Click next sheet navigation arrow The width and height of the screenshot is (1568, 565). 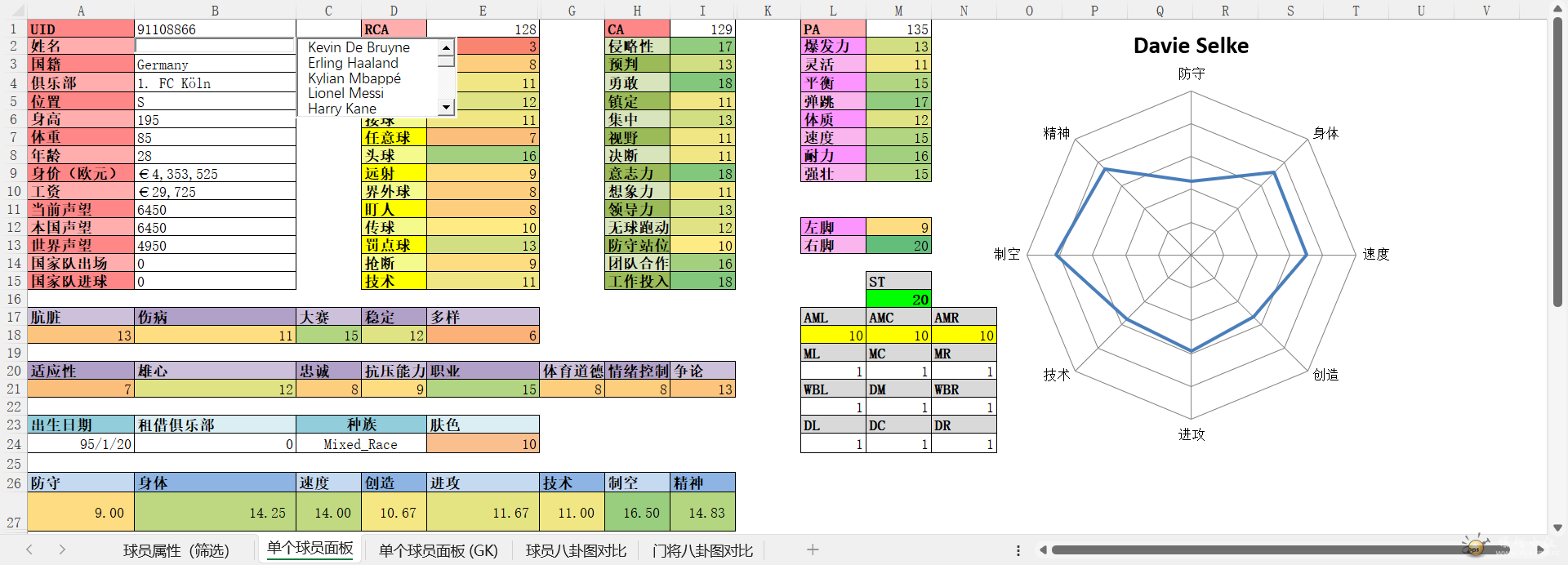click(x=62, y=549)
